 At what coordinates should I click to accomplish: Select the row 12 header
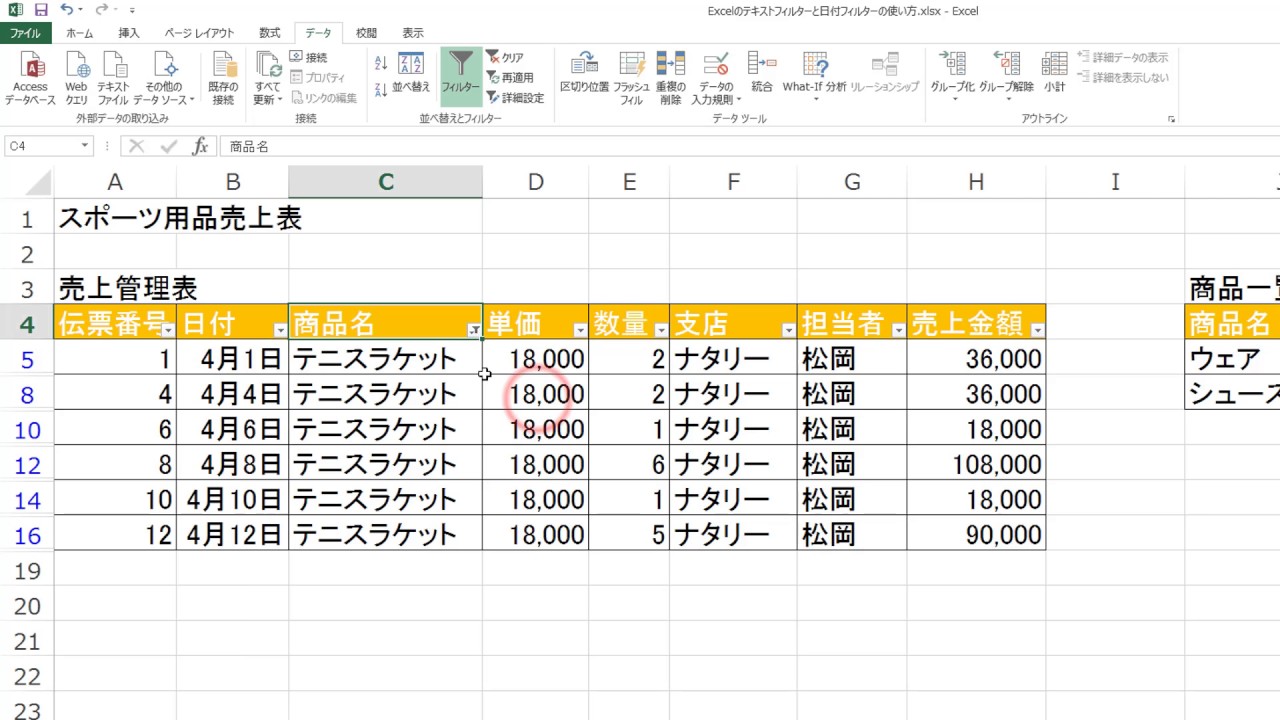point(27,464)
